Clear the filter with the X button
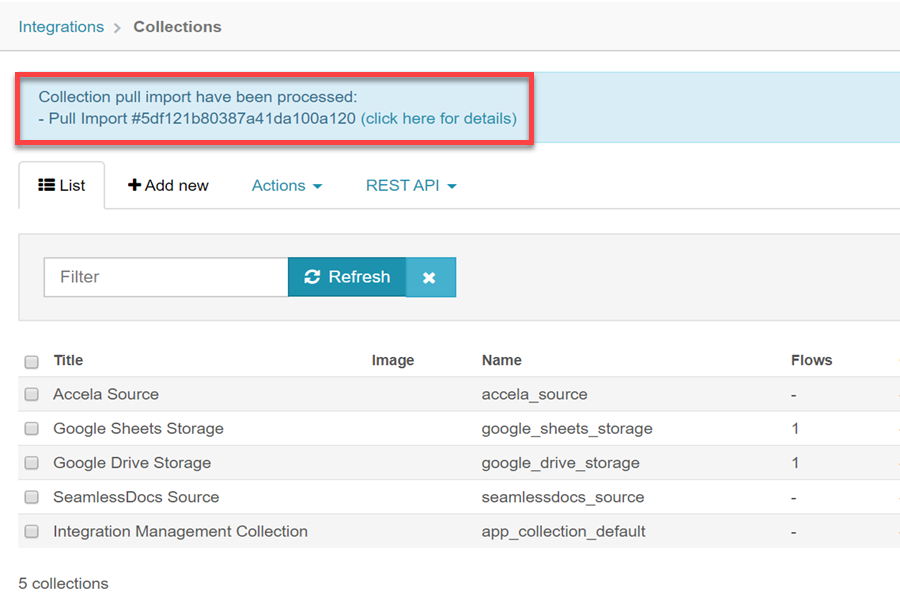 (x=430, y=277)
